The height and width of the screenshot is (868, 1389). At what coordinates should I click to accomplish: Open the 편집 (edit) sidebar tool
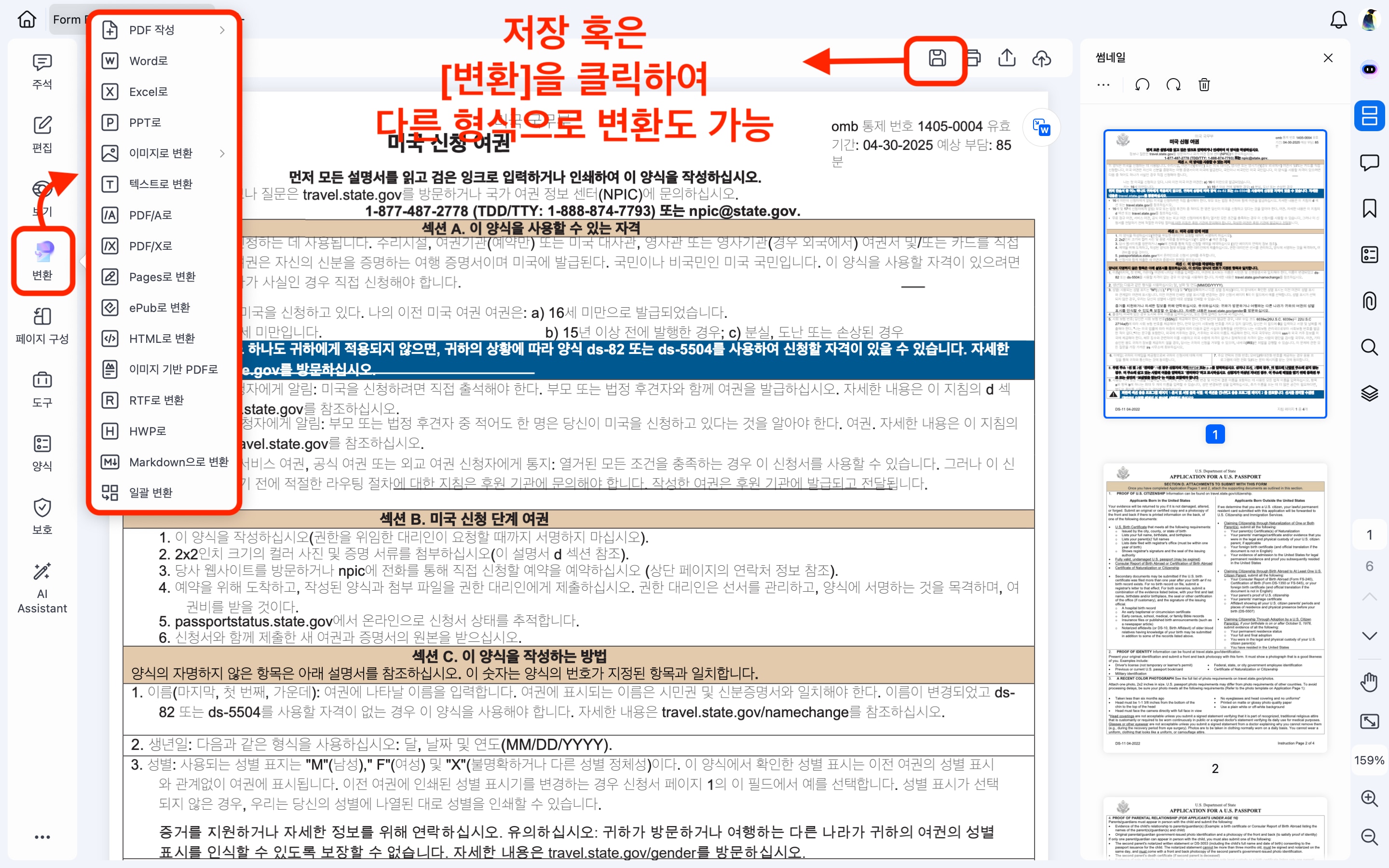click(x=42, y=135)
